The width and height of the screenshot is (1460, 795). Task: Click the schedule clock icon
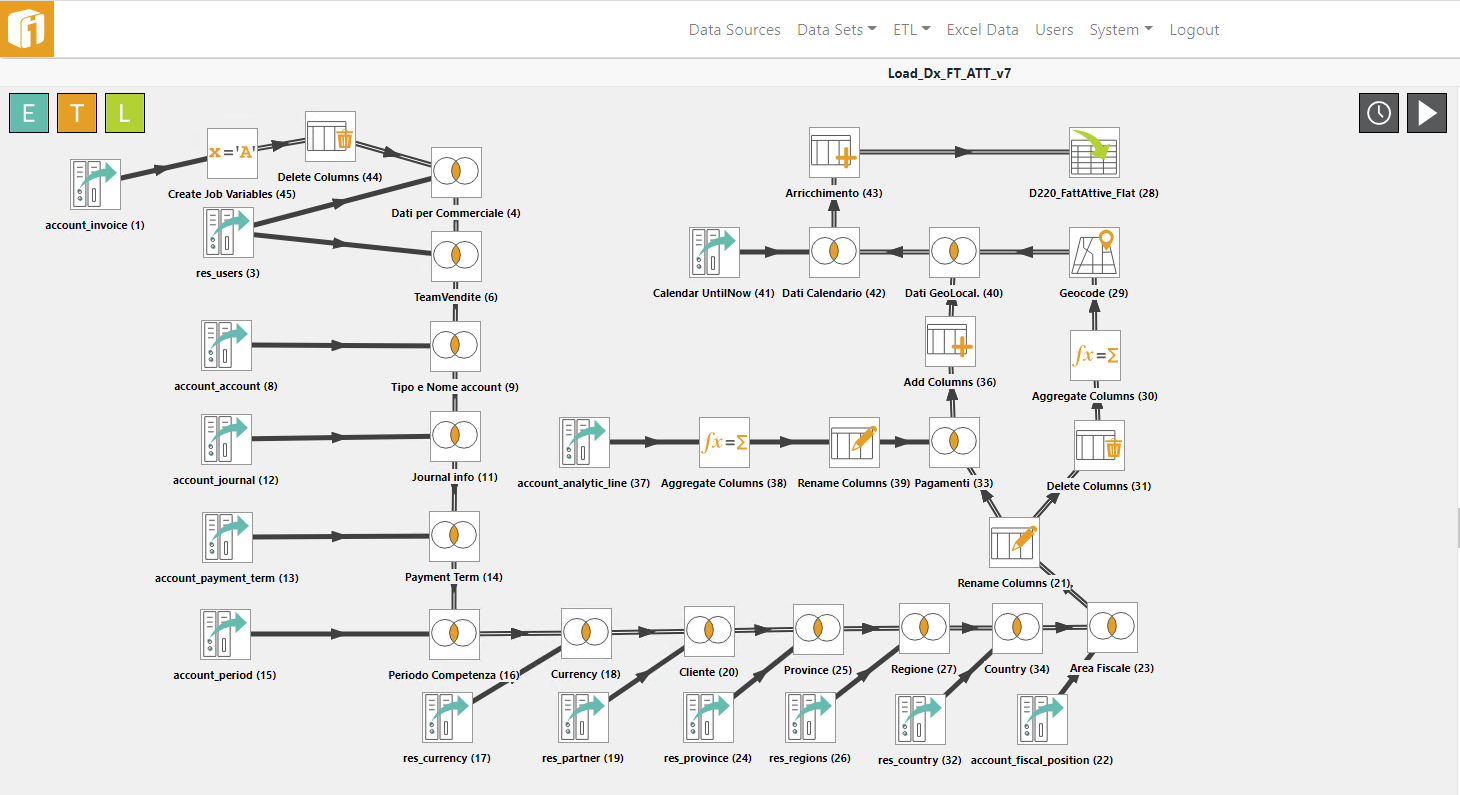[1378, 112]
